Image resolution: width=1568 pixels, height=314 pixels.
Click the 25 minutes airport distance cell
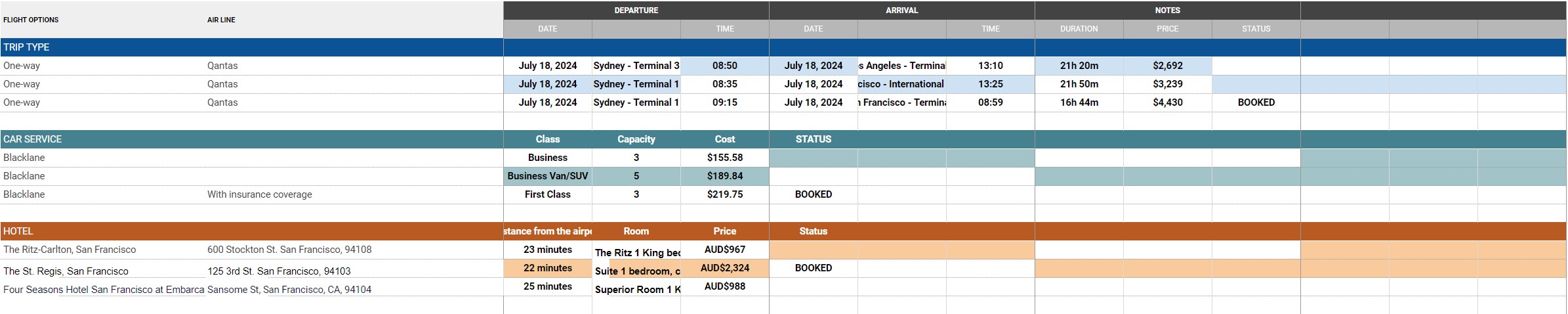point(547,286)
